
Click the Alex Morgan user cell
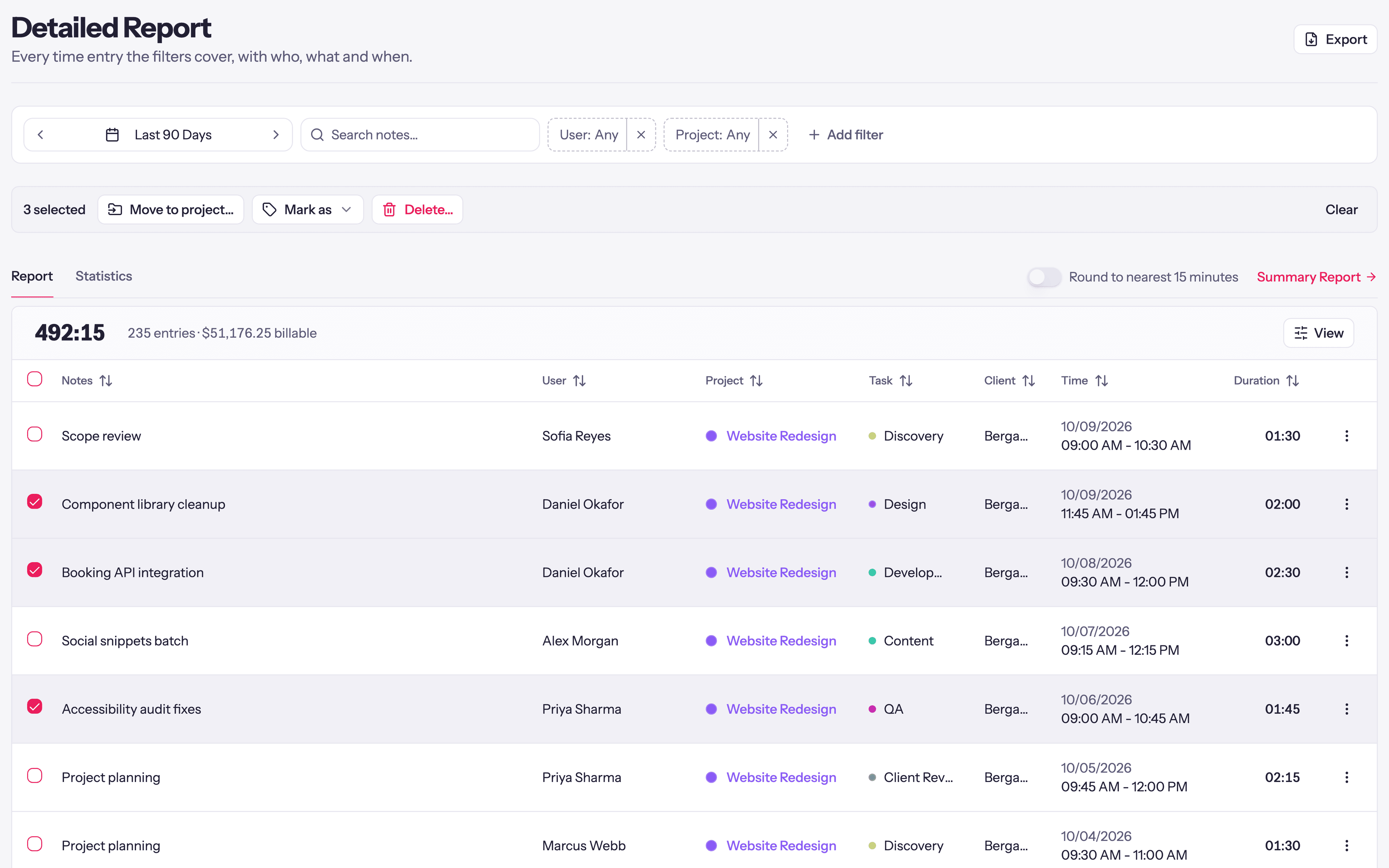(x=580, y=641)
